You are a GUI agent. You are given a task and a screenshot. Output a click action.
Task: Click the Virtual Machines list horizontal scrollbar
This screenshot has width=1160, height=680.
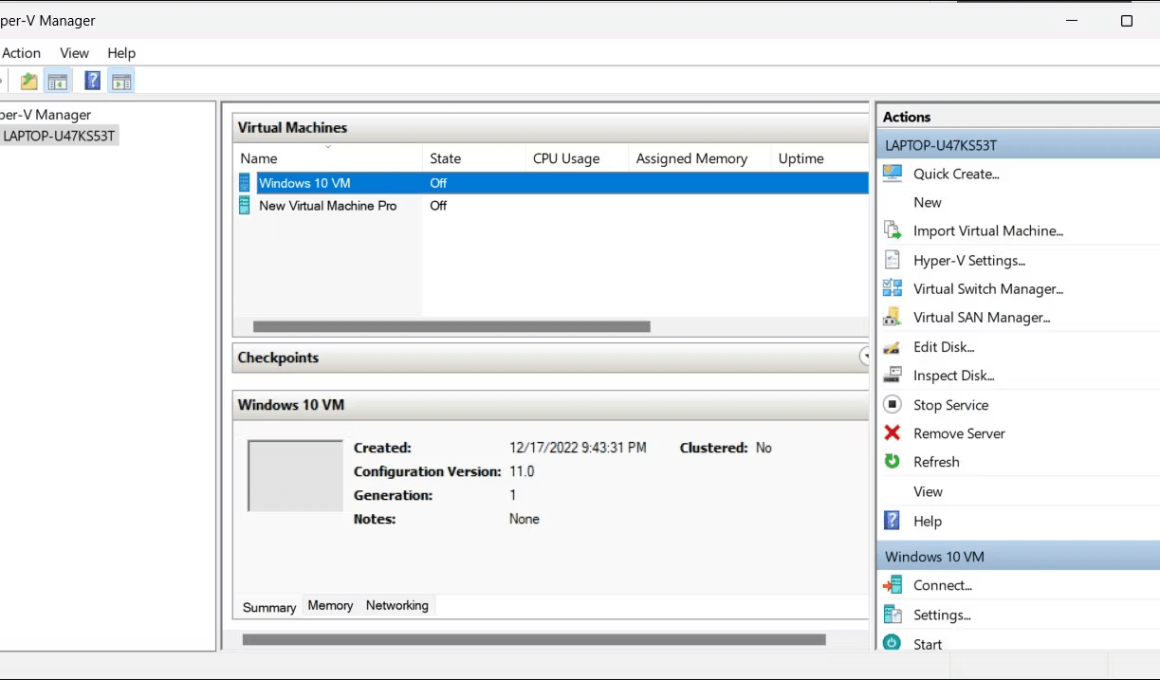coord(451,326)
